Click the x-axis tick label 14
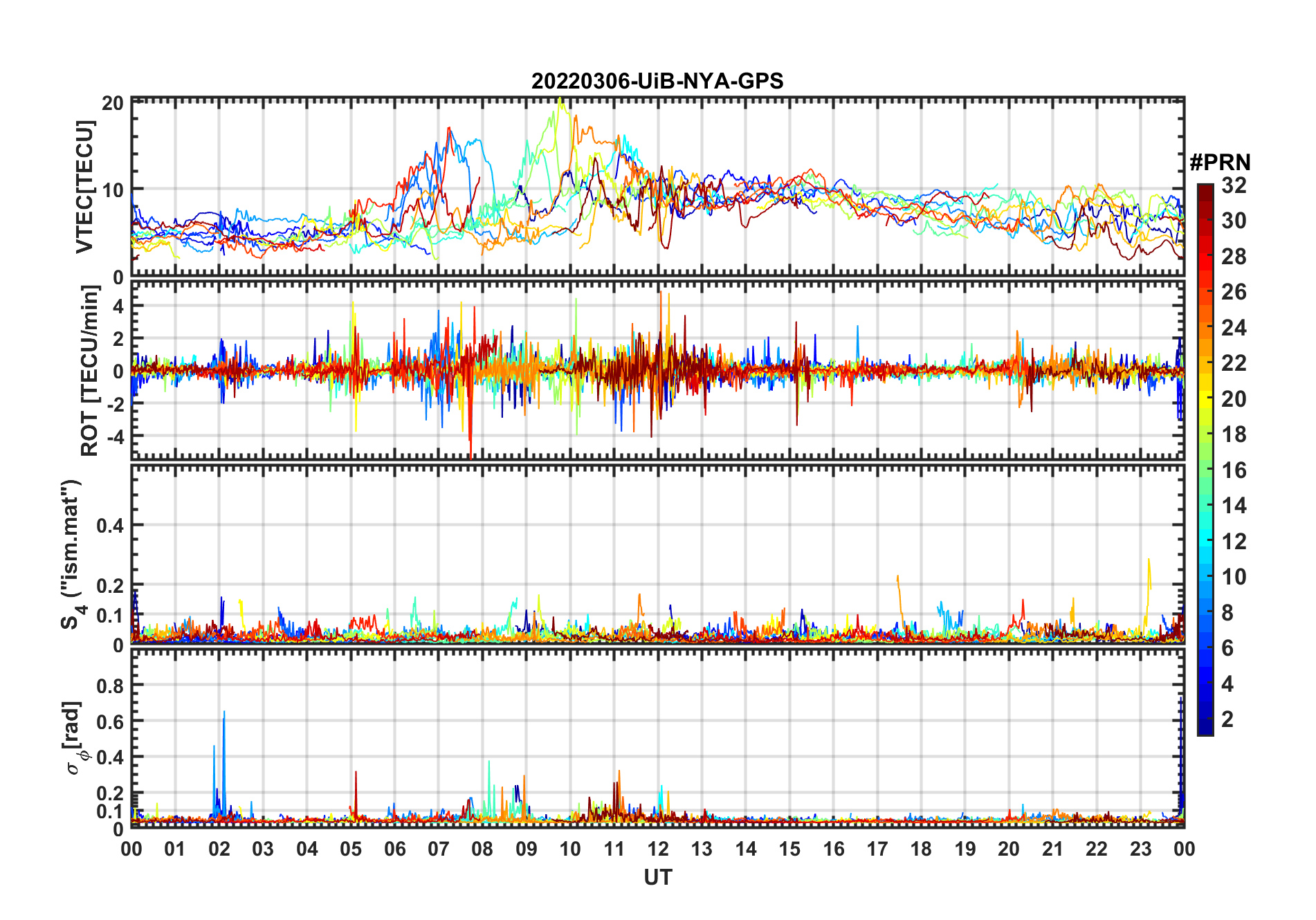Screen dimensions: 1316x920 [746, 849]
